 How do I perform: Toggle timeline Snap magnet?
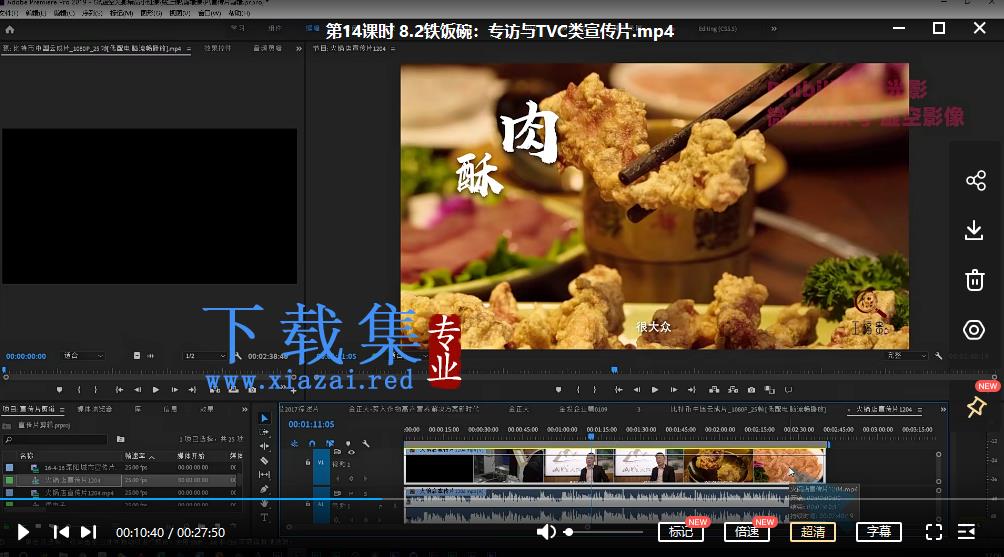pos(312,443)
